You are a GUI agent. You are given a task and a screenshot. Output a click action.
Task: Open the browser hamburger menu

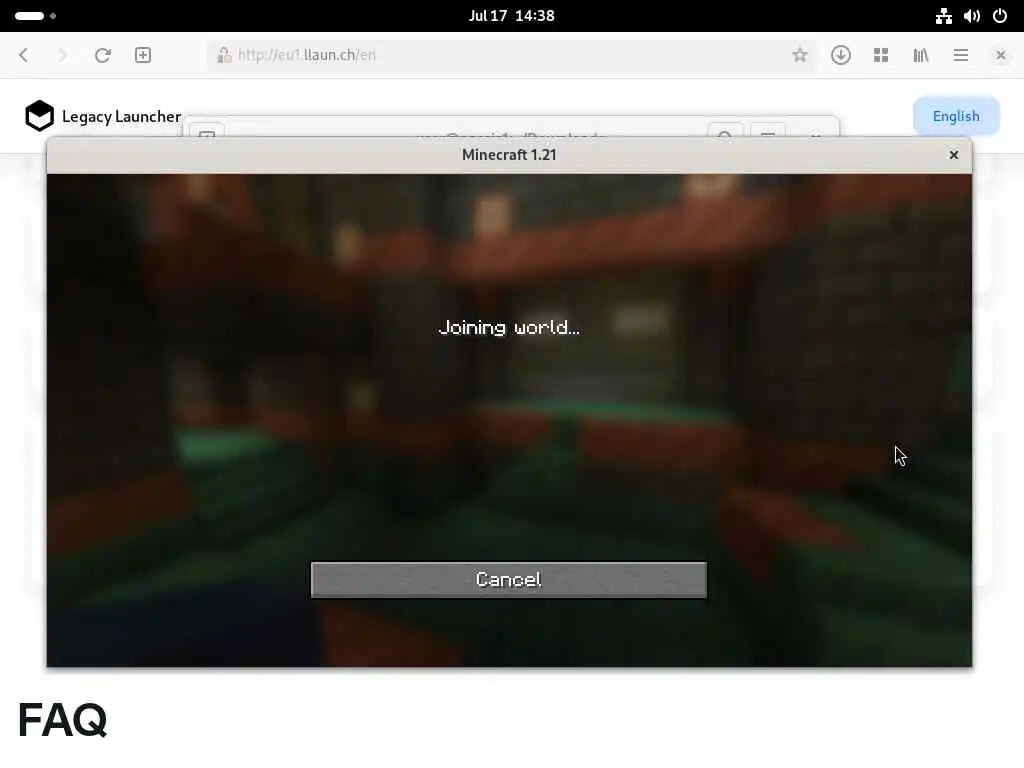click(x=961, y=55)
